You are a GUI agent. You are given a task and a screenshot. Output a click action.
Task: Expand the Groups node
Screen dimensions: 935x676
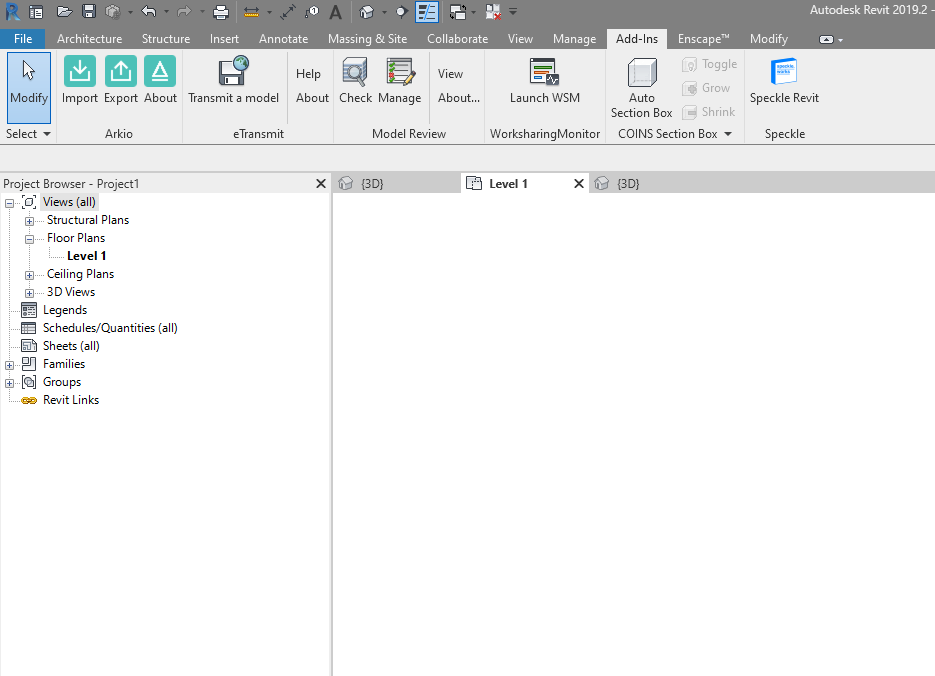(10, 383)
